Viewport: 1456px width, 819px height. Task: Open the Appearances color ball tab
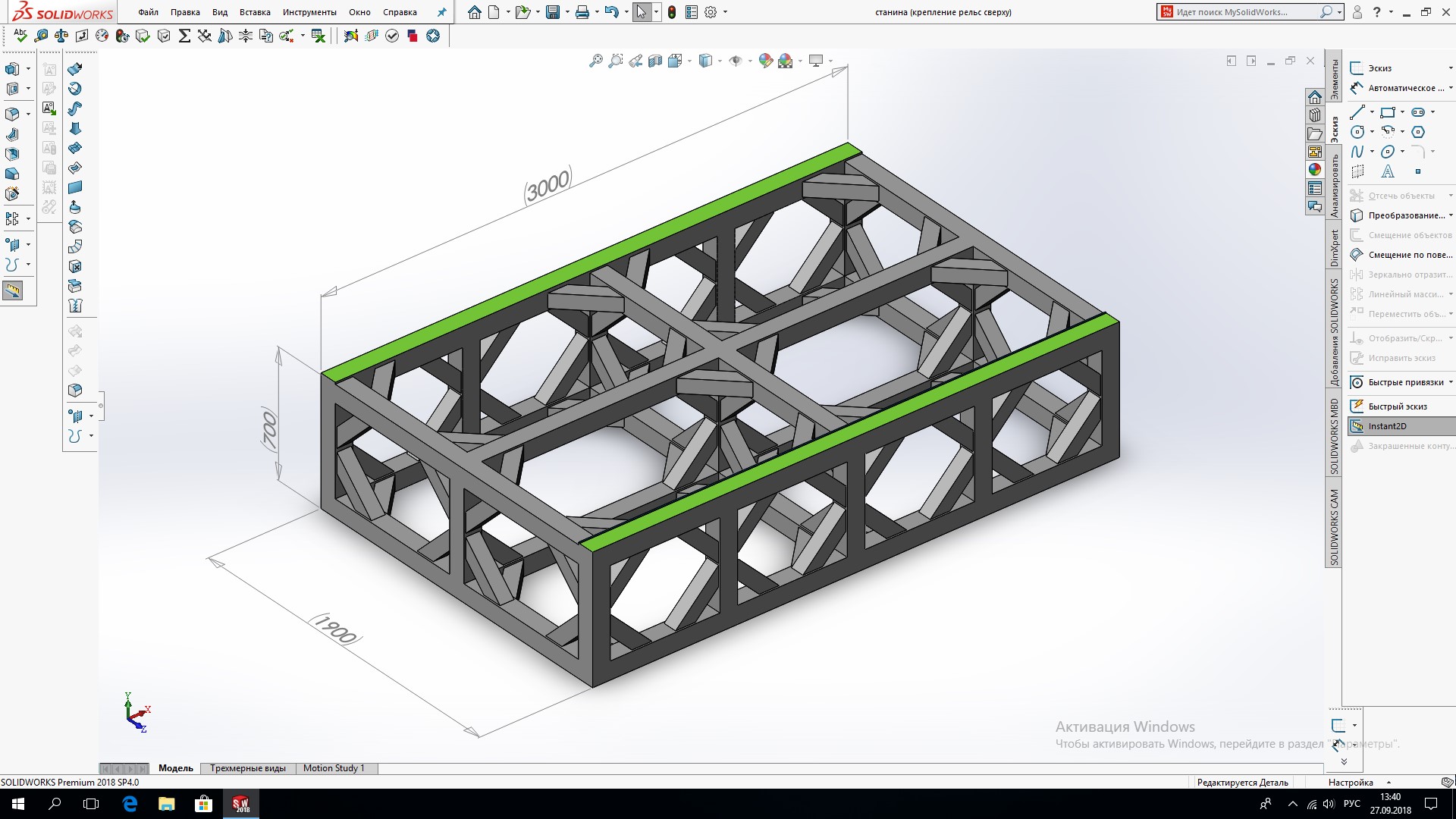pos(1315,169)
